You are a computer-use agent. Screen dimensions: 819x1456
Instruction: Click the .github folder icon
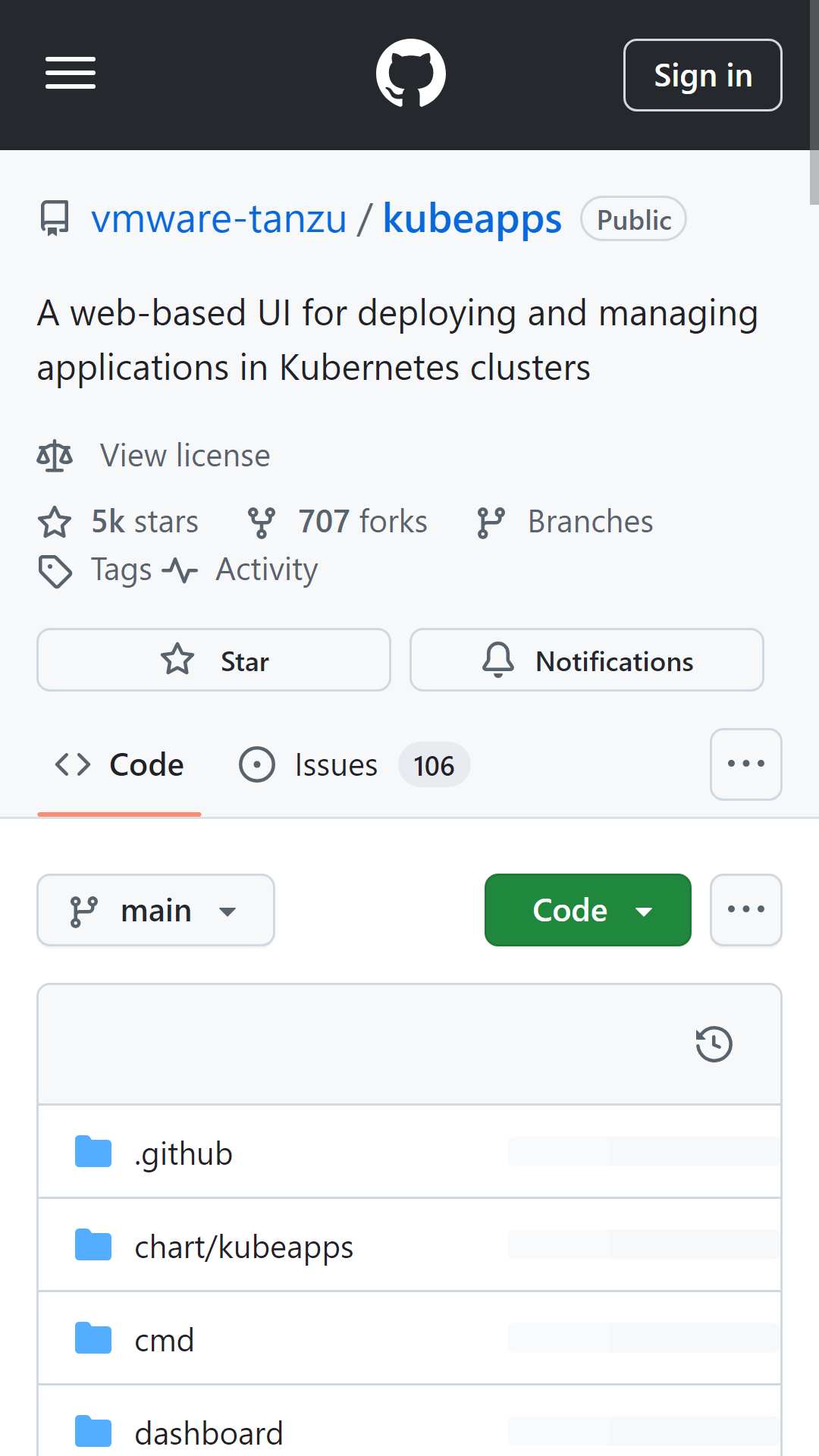(x=93, y=1152)
